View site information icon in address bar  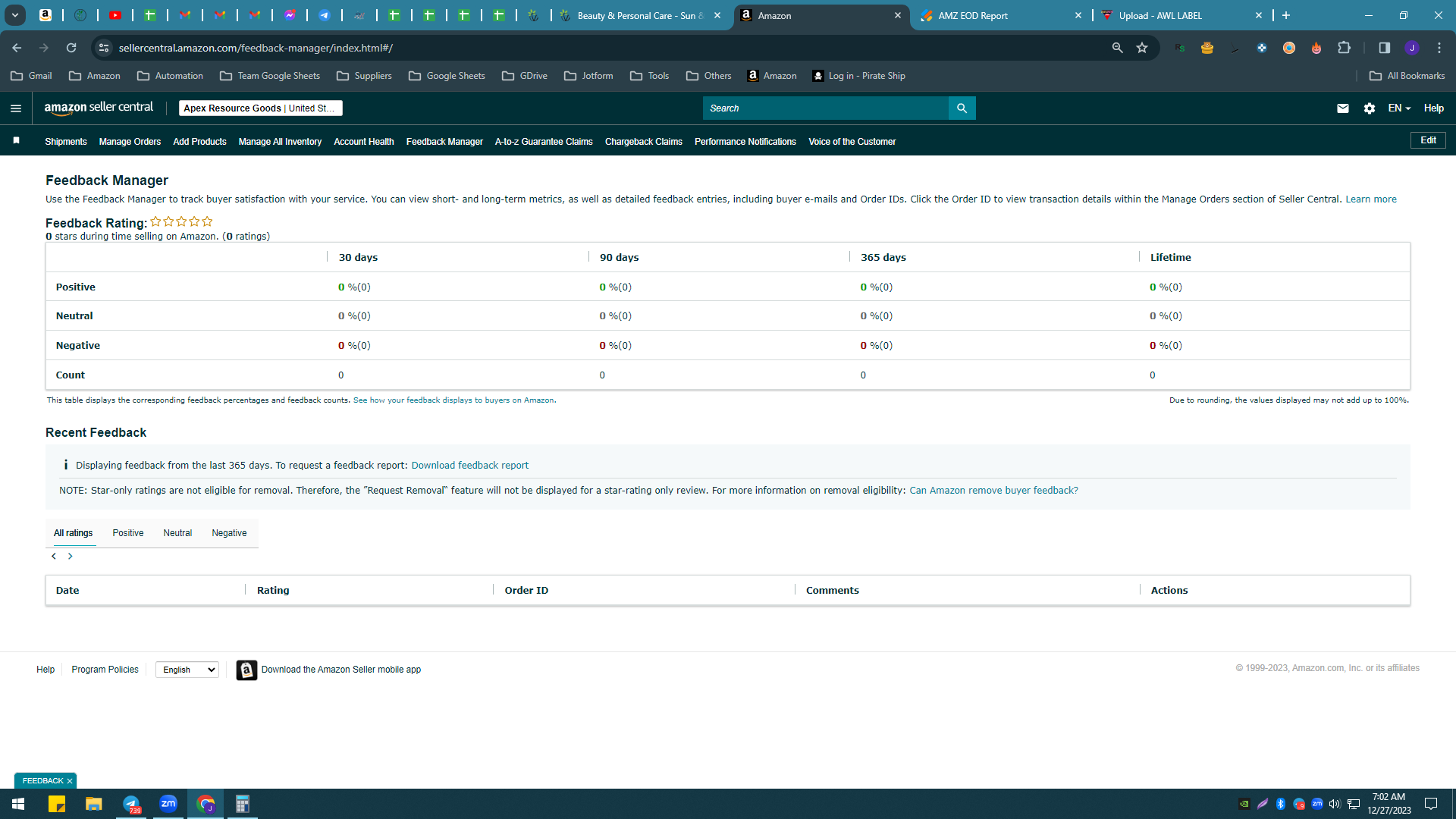pyautogui.click(x=104, y=48)
